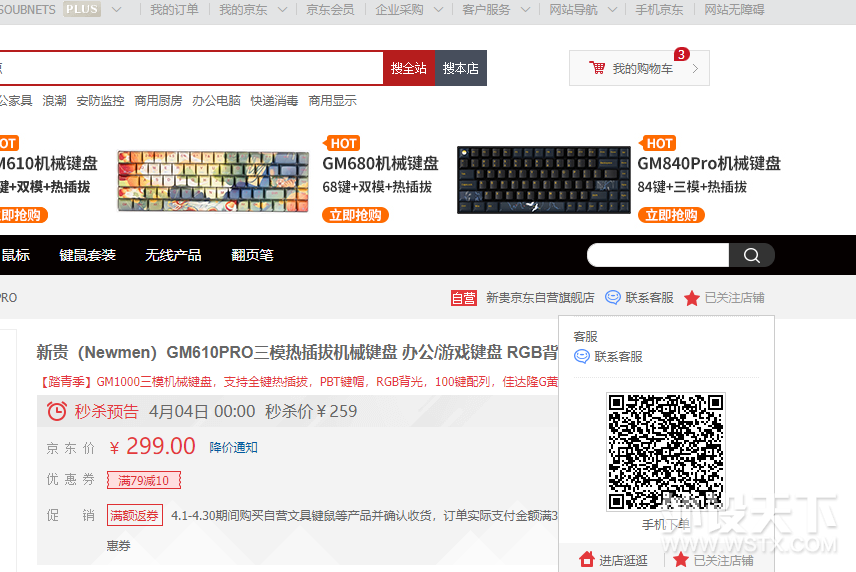Click 进店逛逛 in the popup footer
The width and height of the screenshot is (856, 572).
(x=623, y=561)
